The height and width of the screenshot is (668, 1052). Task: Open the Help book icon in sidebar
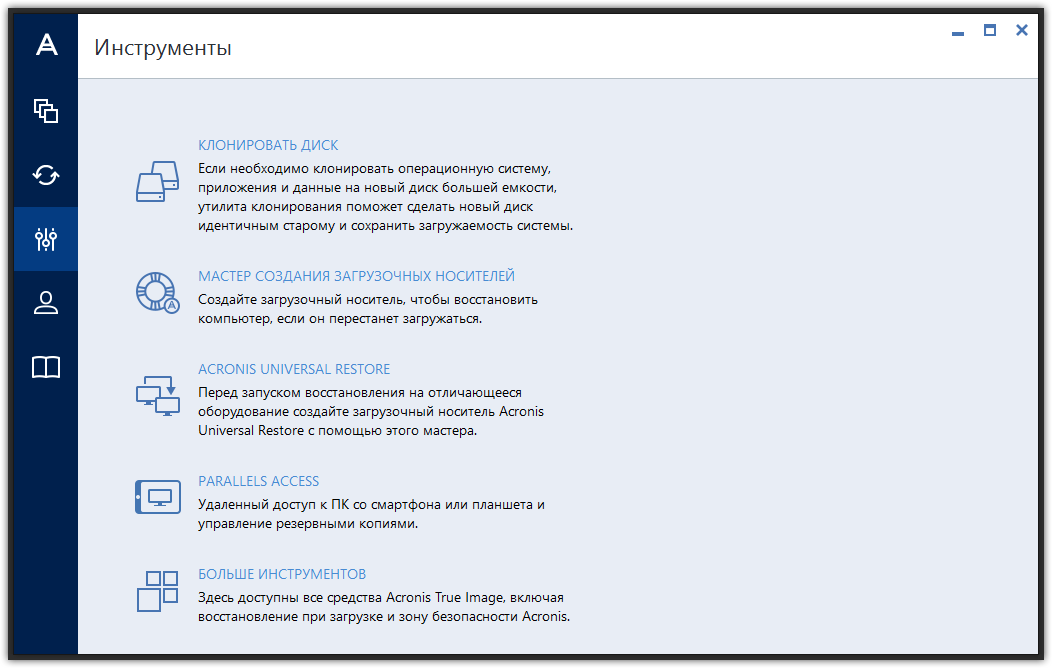[46, 367]
